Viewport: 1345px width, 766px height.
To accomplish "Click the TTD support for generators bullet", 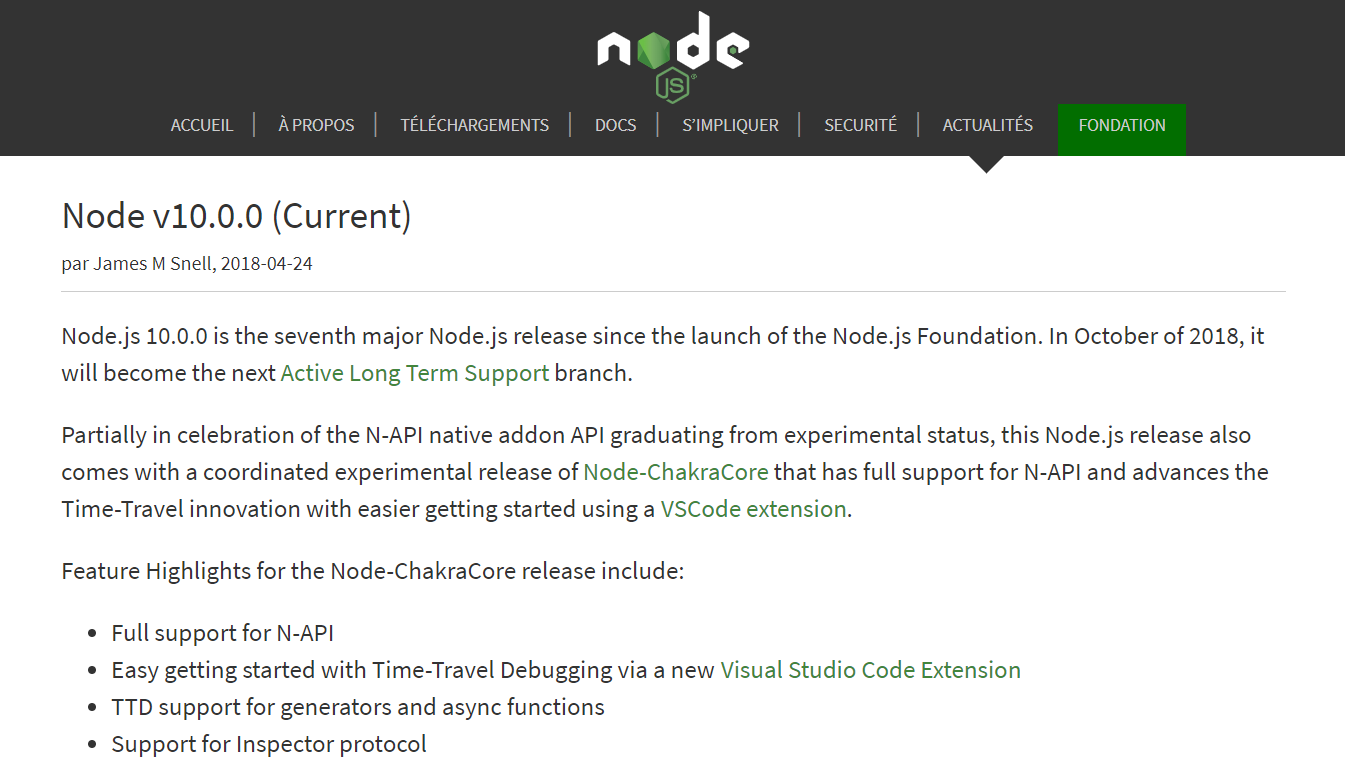I will coord(358,707).
